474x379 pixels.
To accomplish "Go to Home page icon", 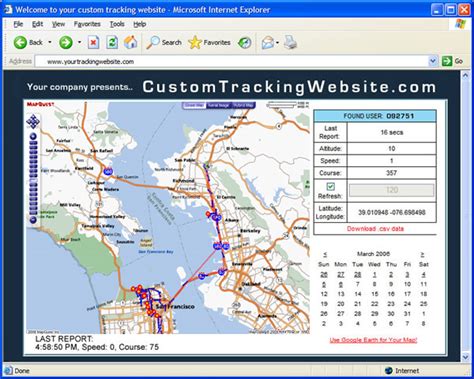I will [130, 42].
